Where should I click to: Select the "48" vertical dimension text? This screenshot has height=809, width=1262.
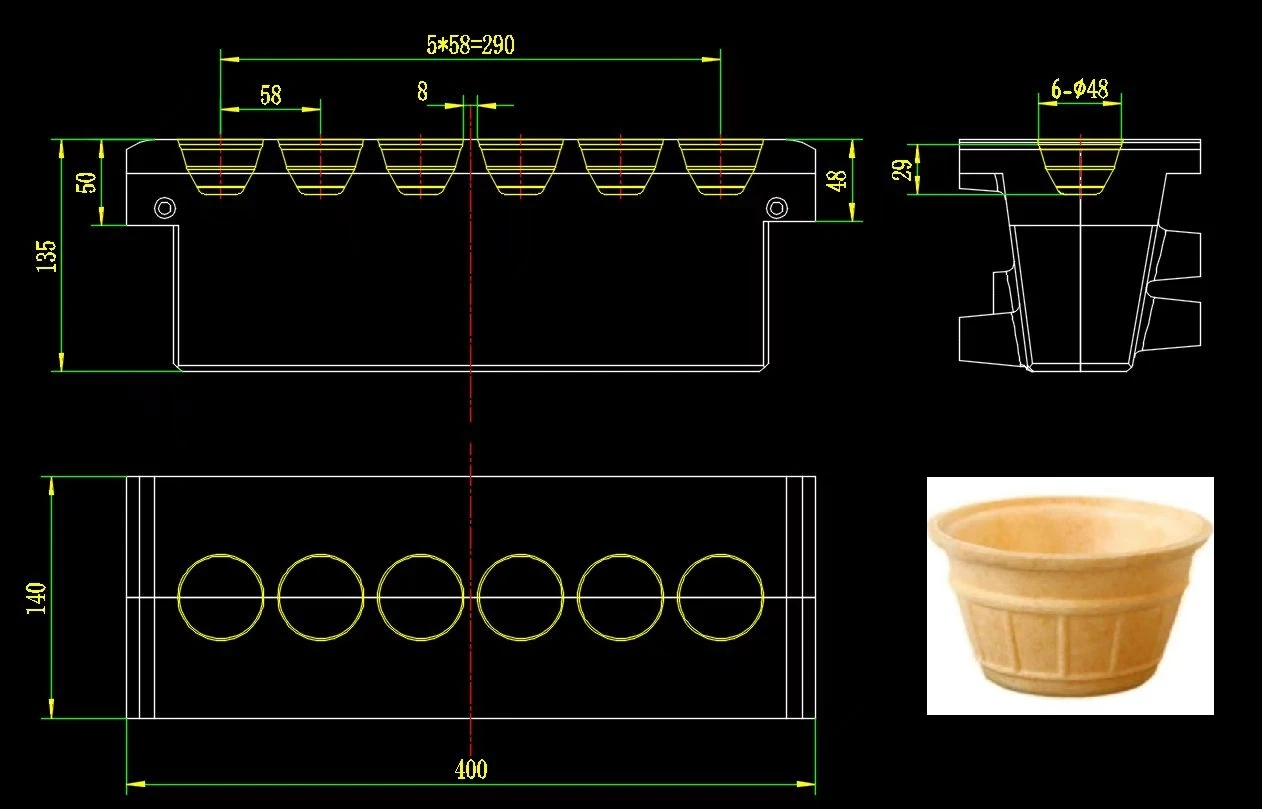838,180
